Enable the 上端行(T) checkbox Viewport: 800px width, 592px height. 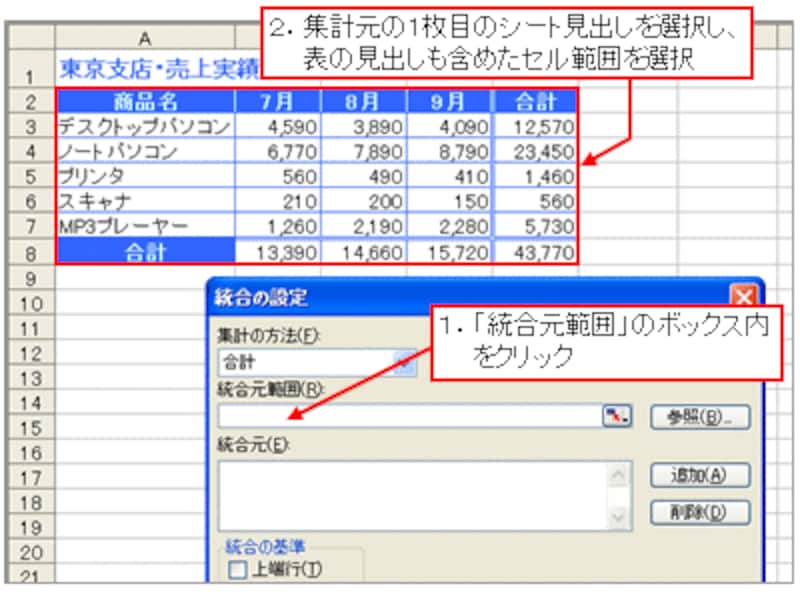pyautogui.click(x=237, y=571)
